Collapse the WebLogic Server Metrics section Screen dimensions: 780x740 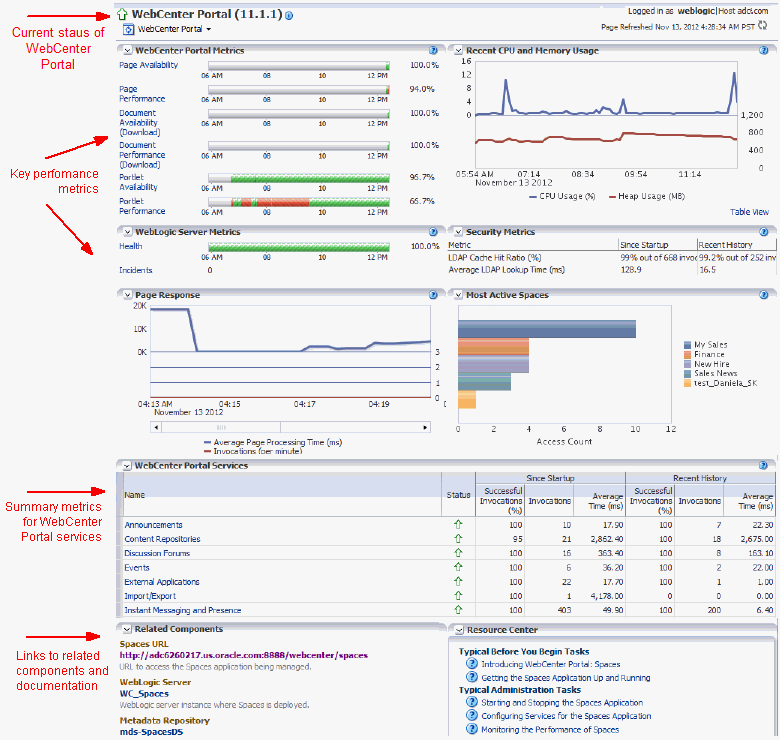pos(127,232)
